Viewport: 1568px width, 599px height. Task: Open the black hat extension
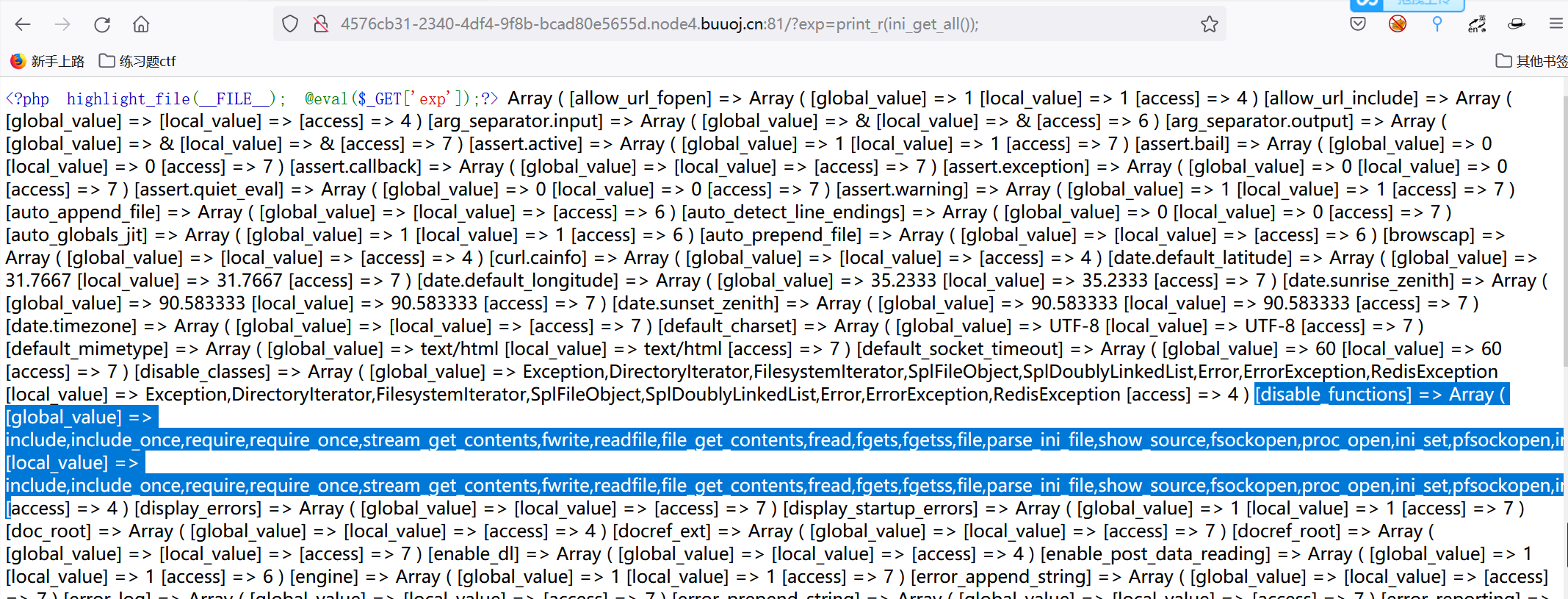coord(1517,24)
